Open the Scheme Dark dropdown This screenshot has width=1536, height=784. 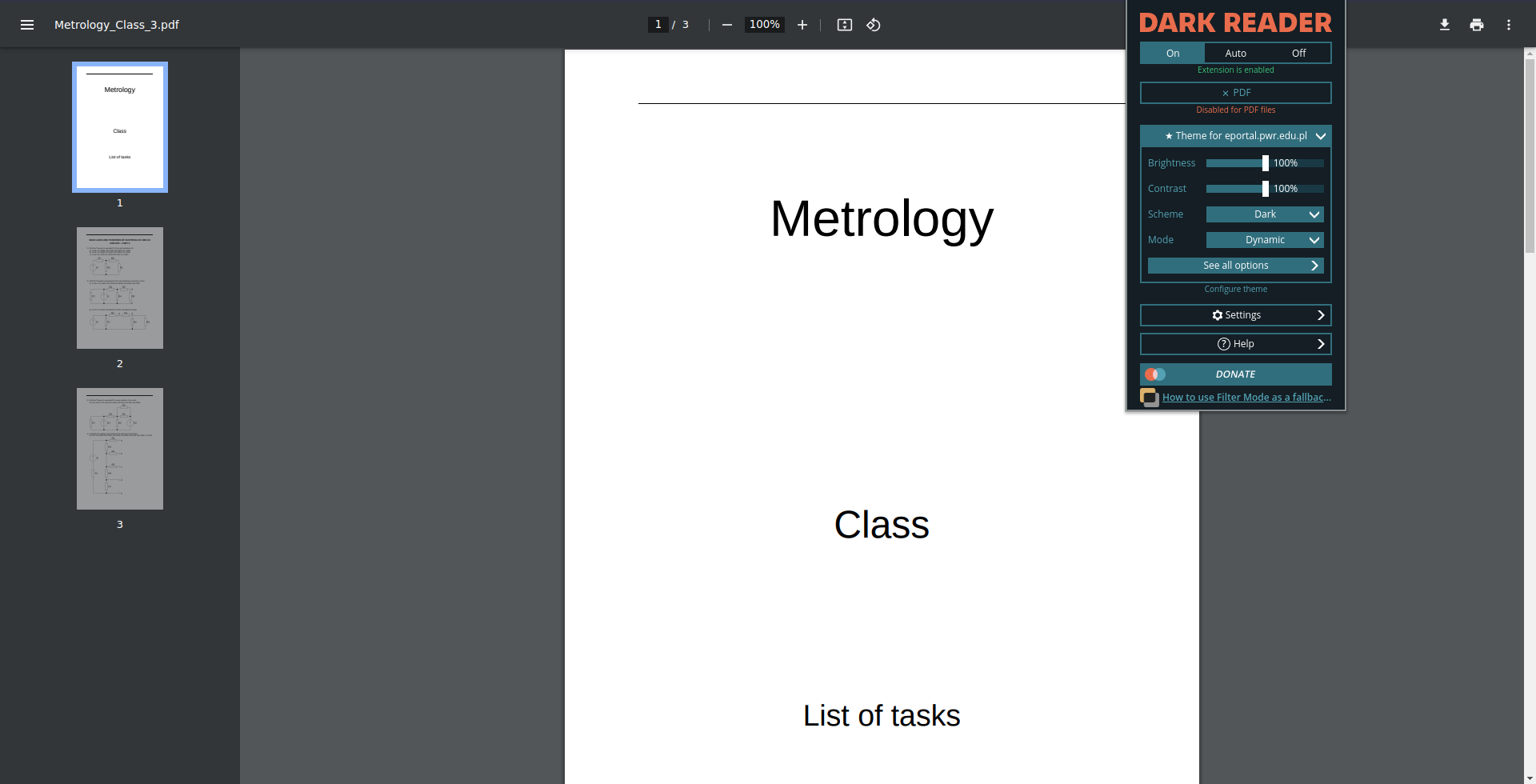point(1265,214)
